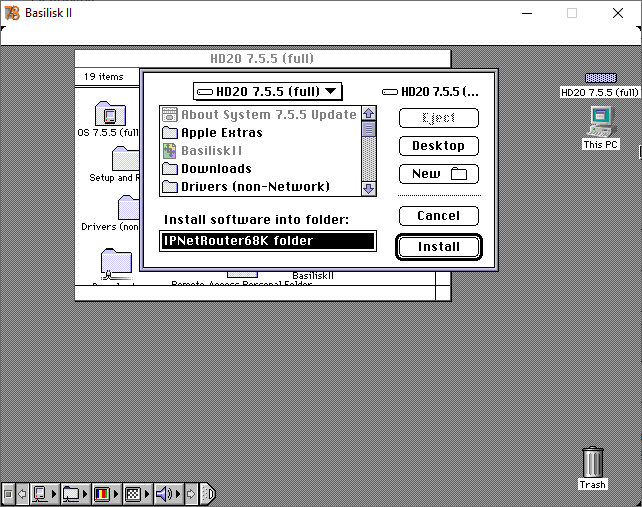Click the AppleTalk computer control strip icon
The height and width of the screenshot is (507, 642).
42,494
